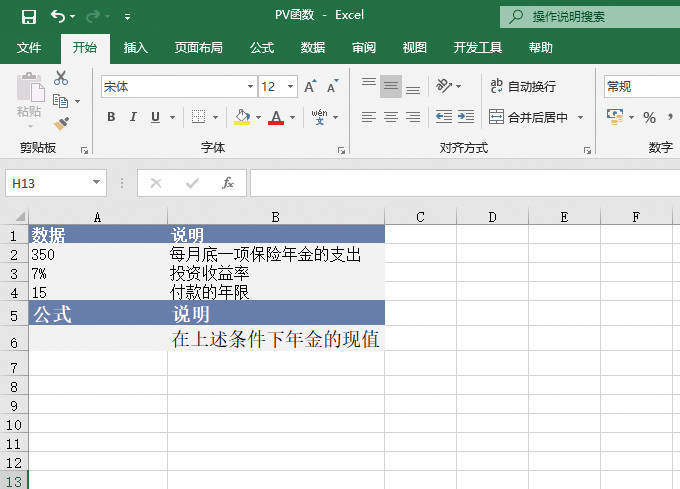Select the Format Painter brush
The height and width of the screenshot is (489, 680).
[x=61, y=123]
